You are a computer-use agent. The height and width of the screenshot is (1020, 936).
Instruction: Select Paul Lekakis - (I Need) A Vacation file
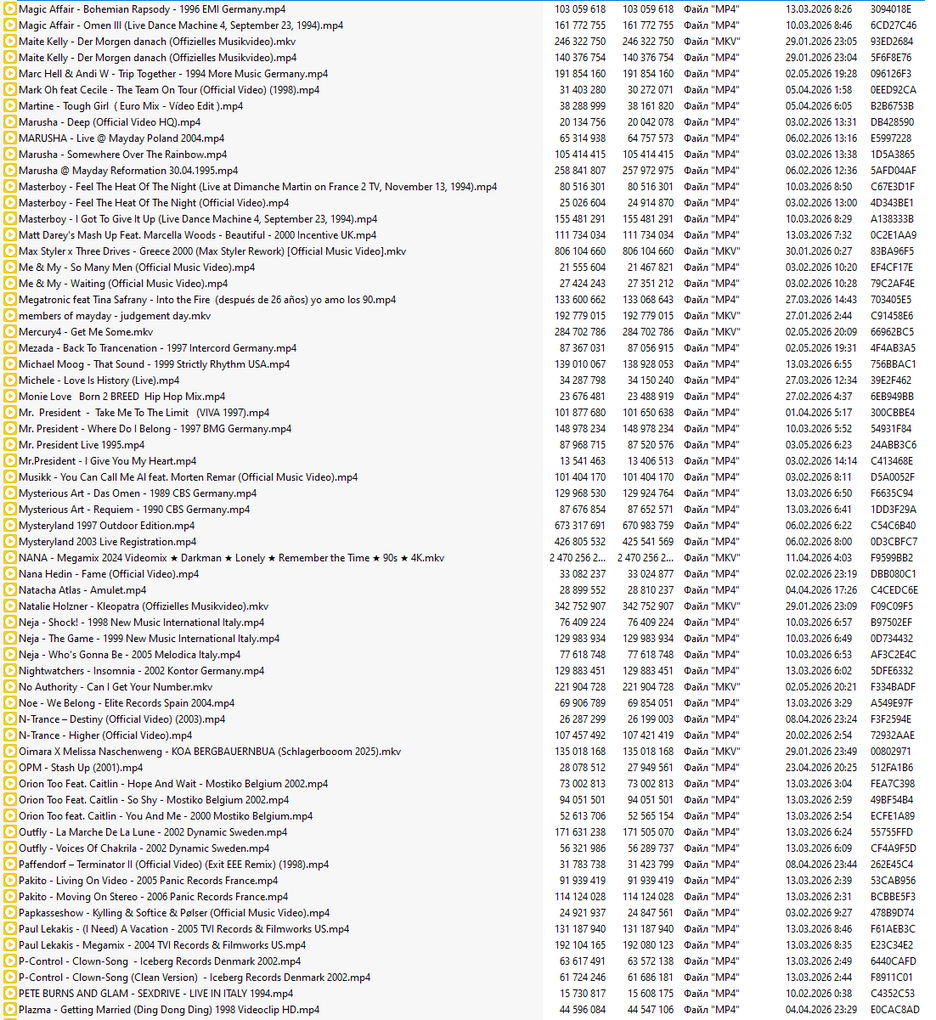(x=184, y=929)
